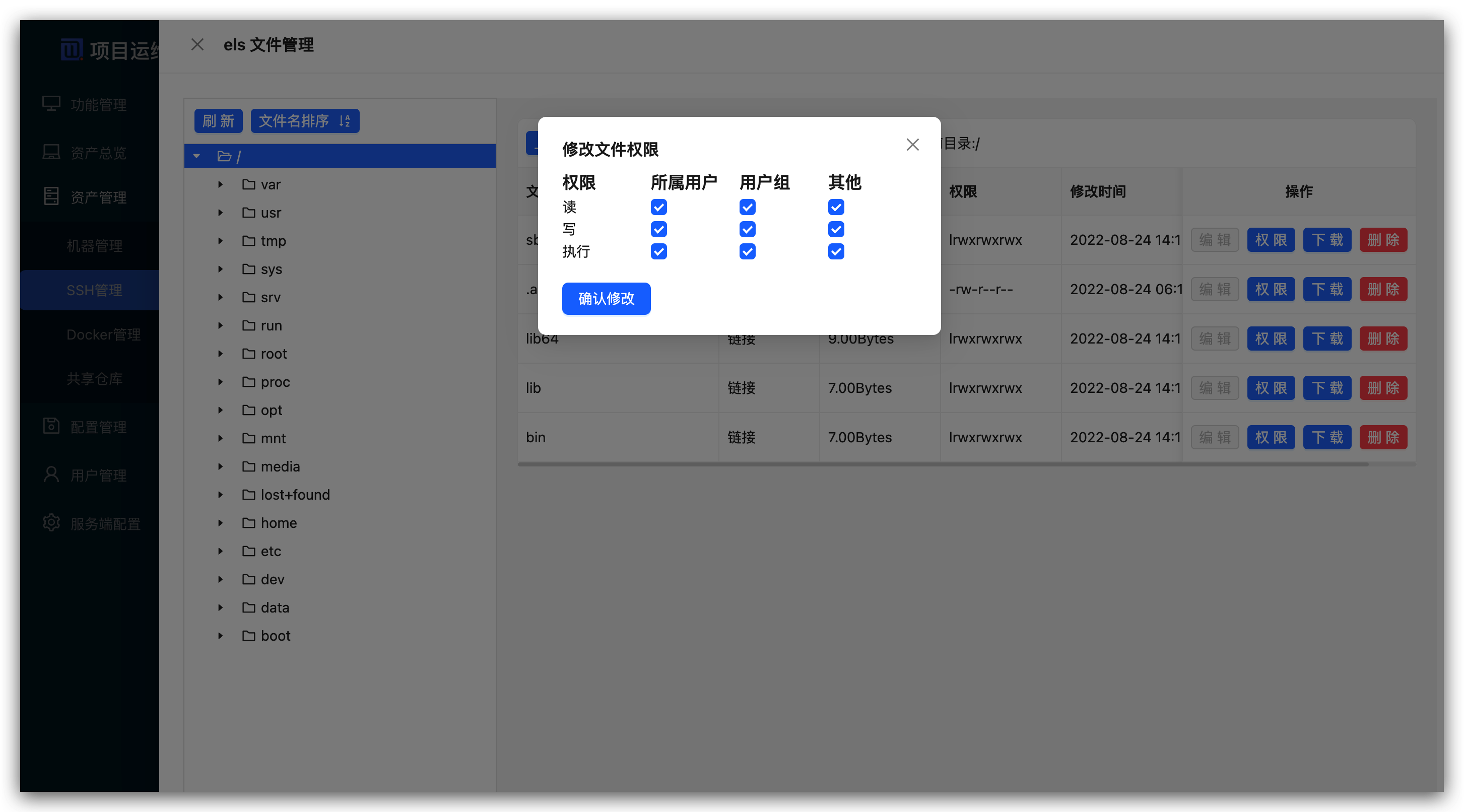Image resolution: width=1464 pixels, height=812 pixels.
Task: Click the 用户管理 person icon
Action: [x=51, y=475]
